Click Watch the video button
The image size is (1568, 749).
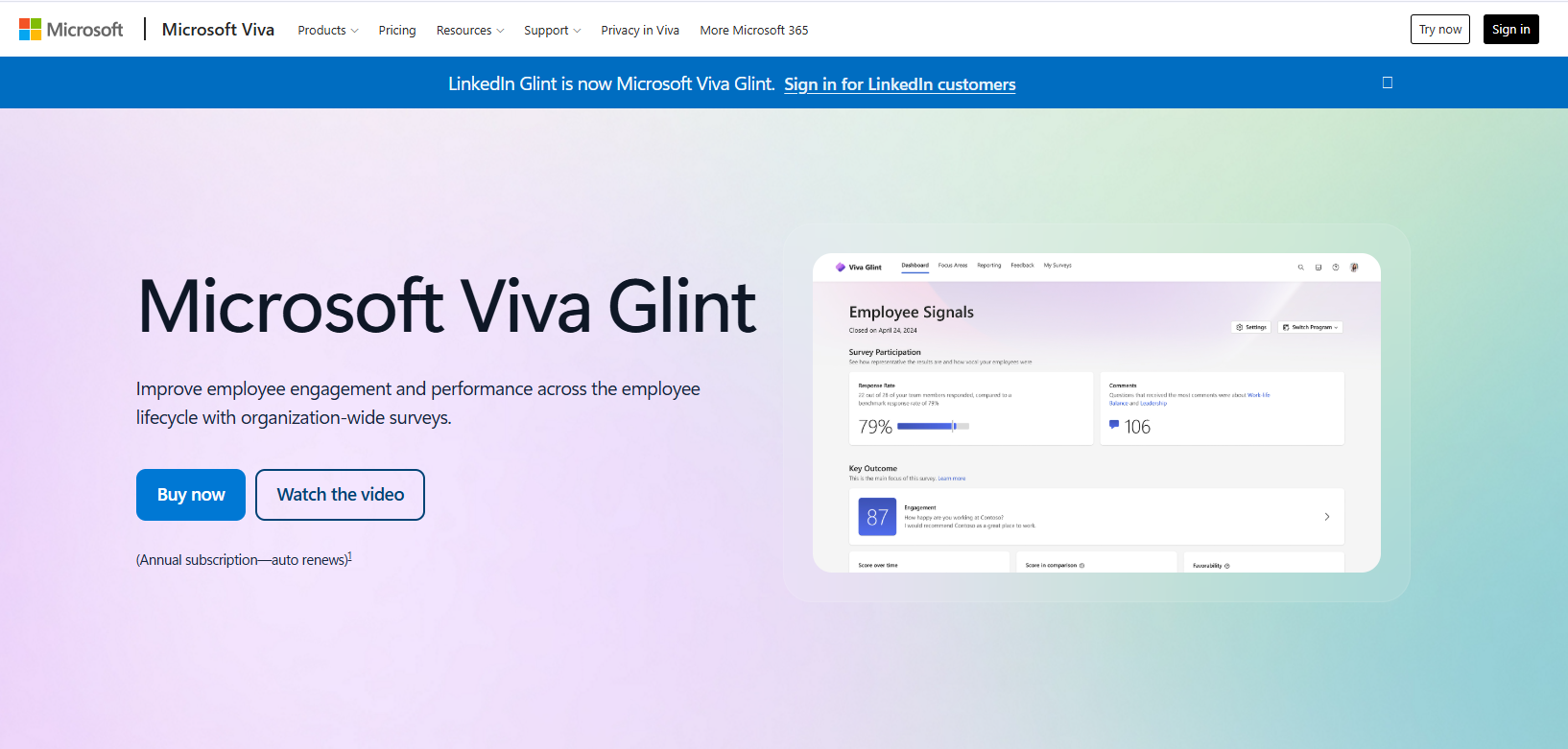click(x=341, y=495)
